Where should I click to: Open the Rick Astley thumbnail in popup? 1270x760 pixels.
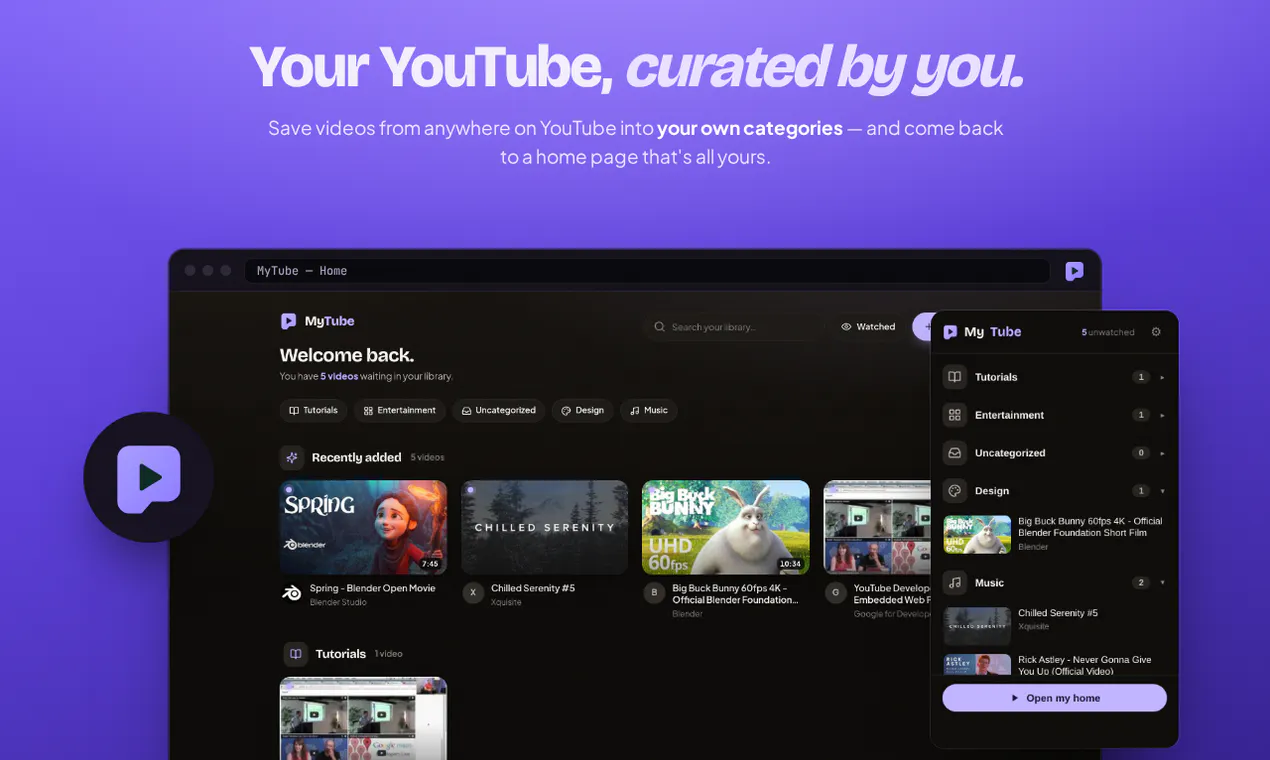977,665
